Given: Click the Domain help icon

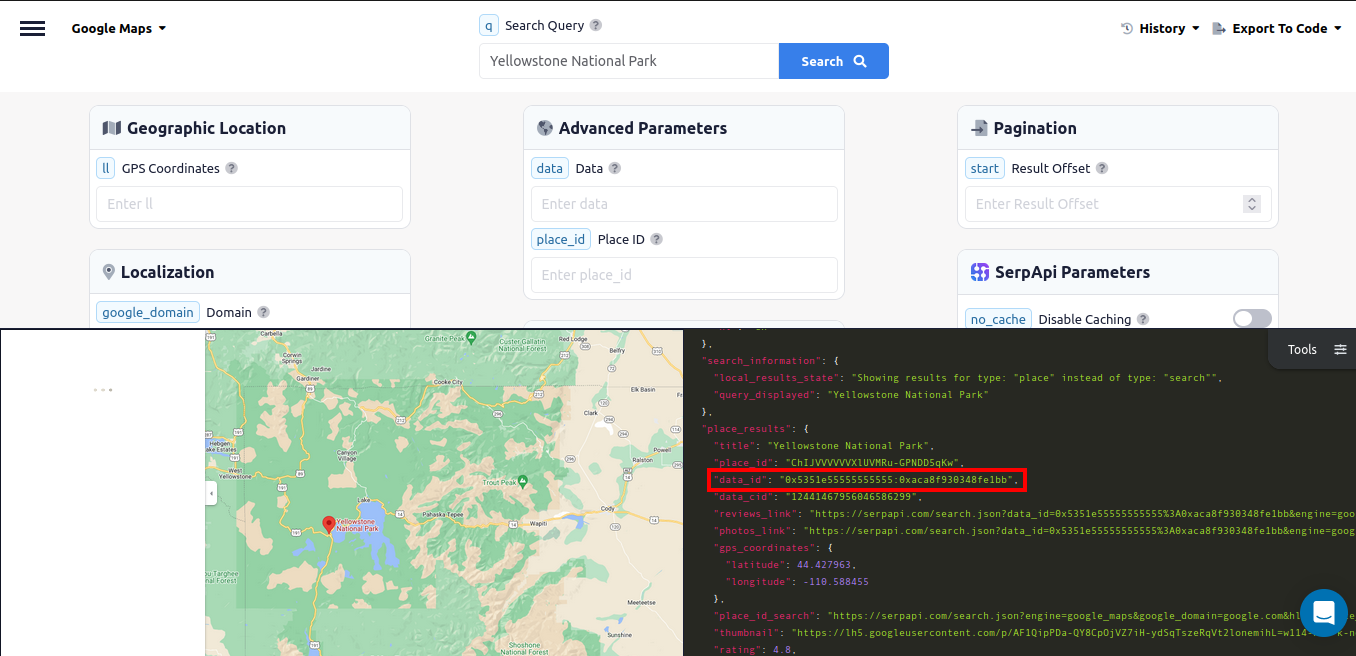Looking at the screenshot, I should 264,312.
